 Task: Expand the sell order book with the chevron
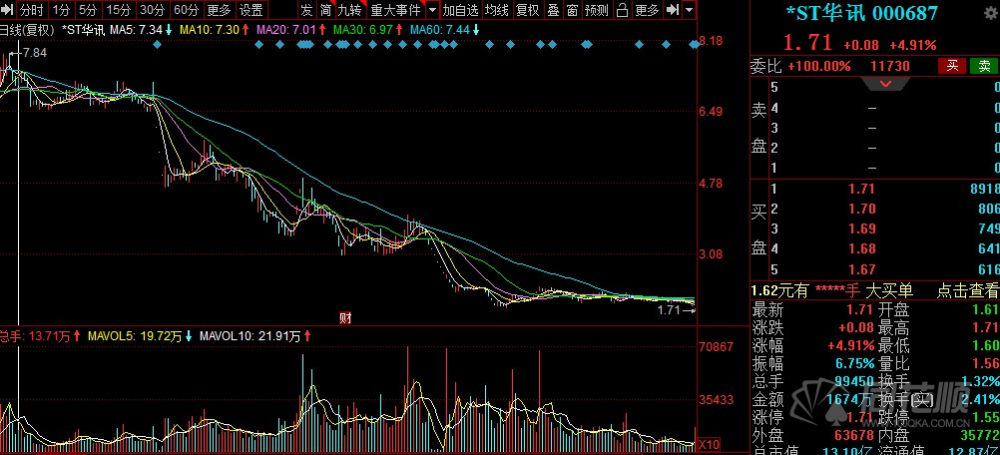pos(886,84)
